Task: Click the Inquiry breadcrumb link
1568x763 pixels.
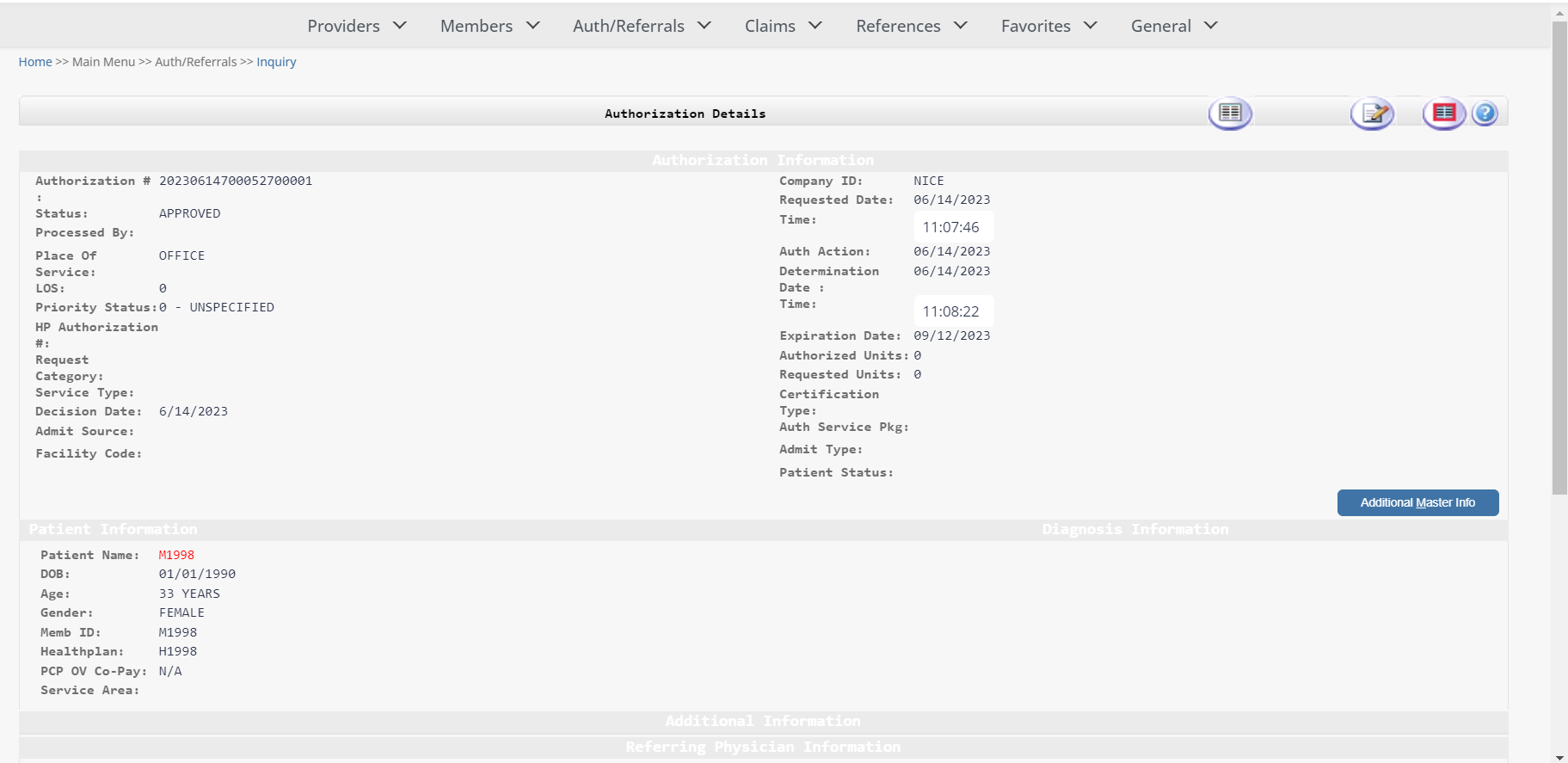Action: pyautogui.click(x=276, y=62)
